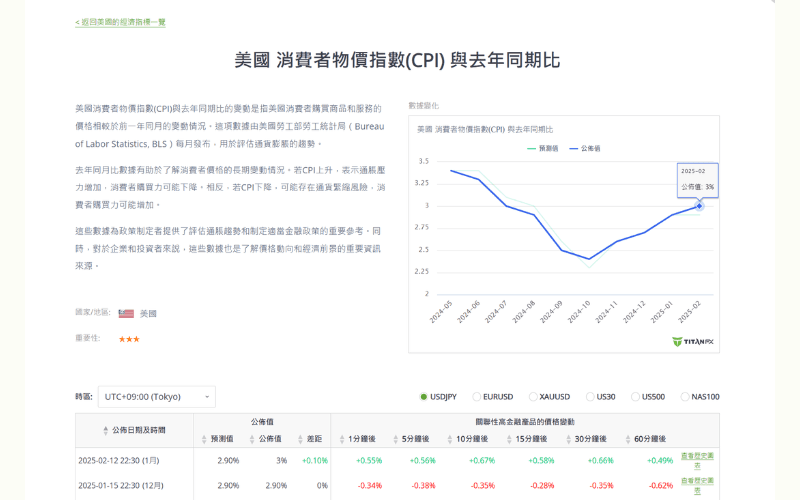Click the sort arrows beside 公佈日期及時間
800x500 pixels.
[106, 430]
